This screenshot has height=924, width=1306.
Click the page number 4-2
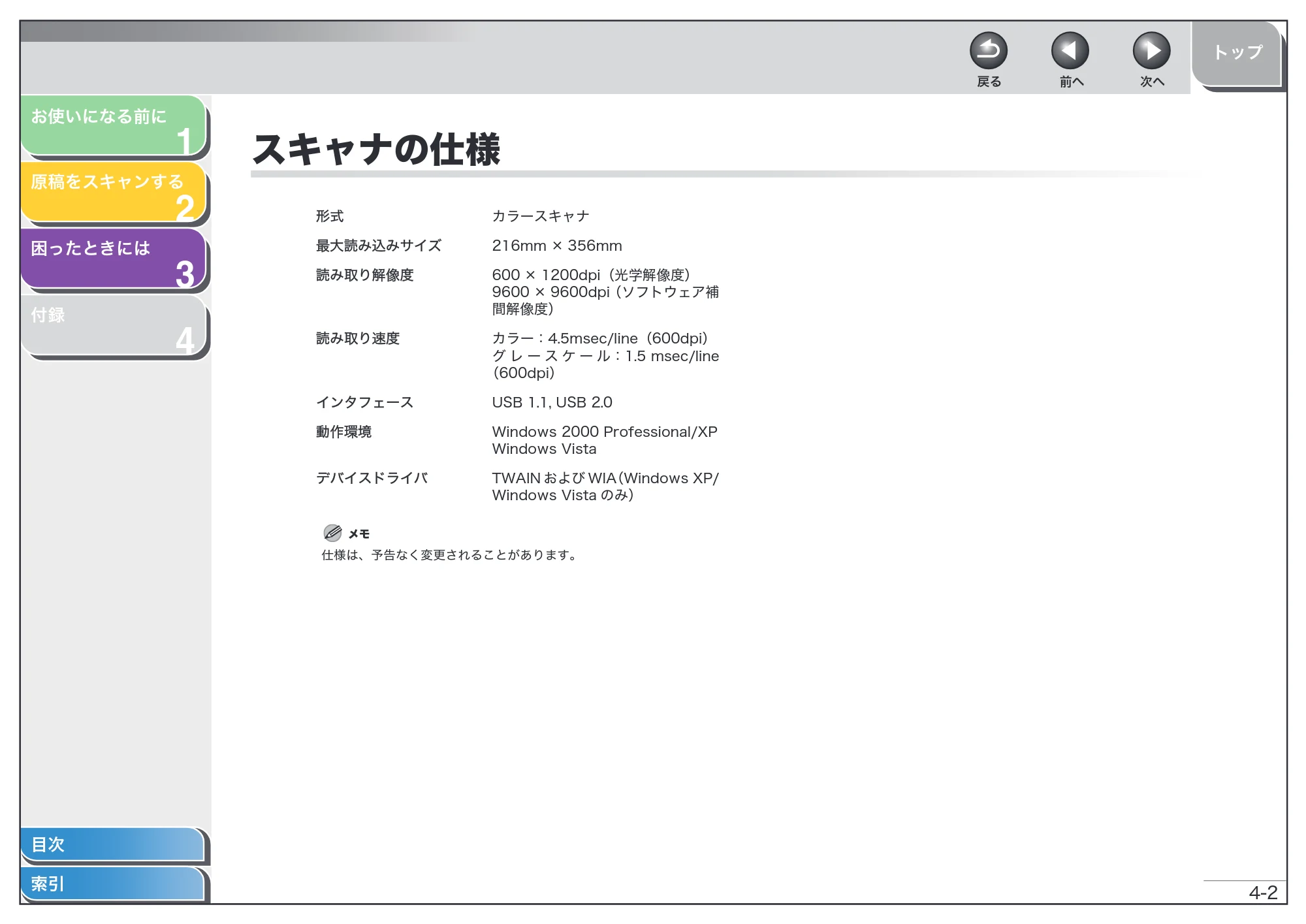coord(1263,893)
